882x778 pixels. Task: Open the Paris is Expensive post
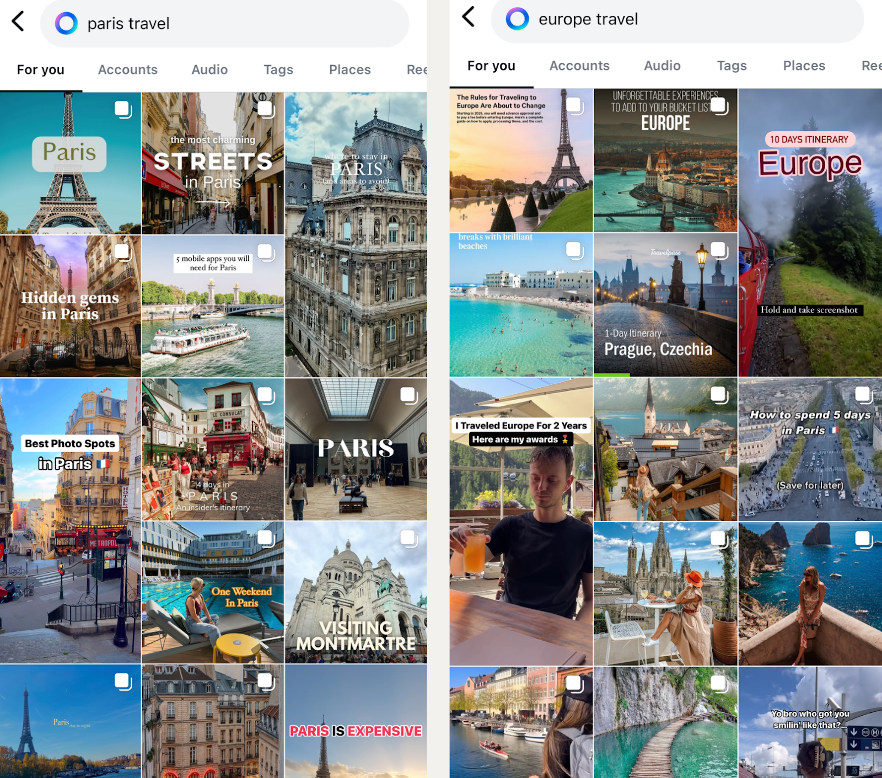click(356, 721)
